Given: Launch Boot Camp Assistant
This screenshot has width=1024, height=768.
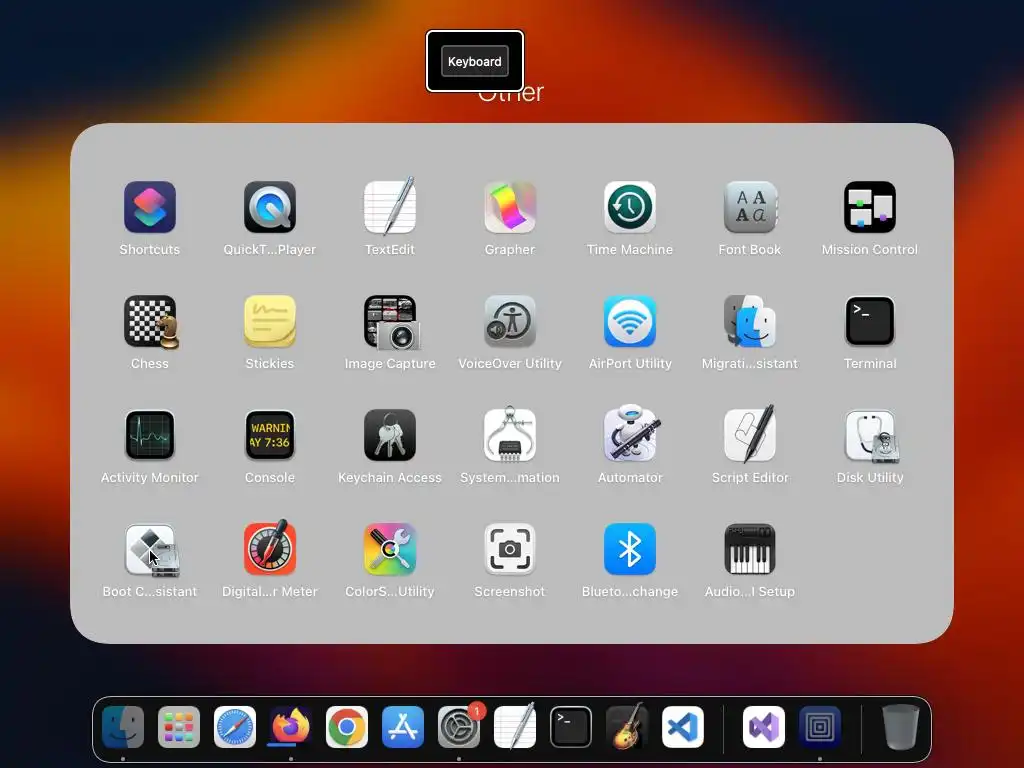Looking at the screenshot, I should point(151,550).
